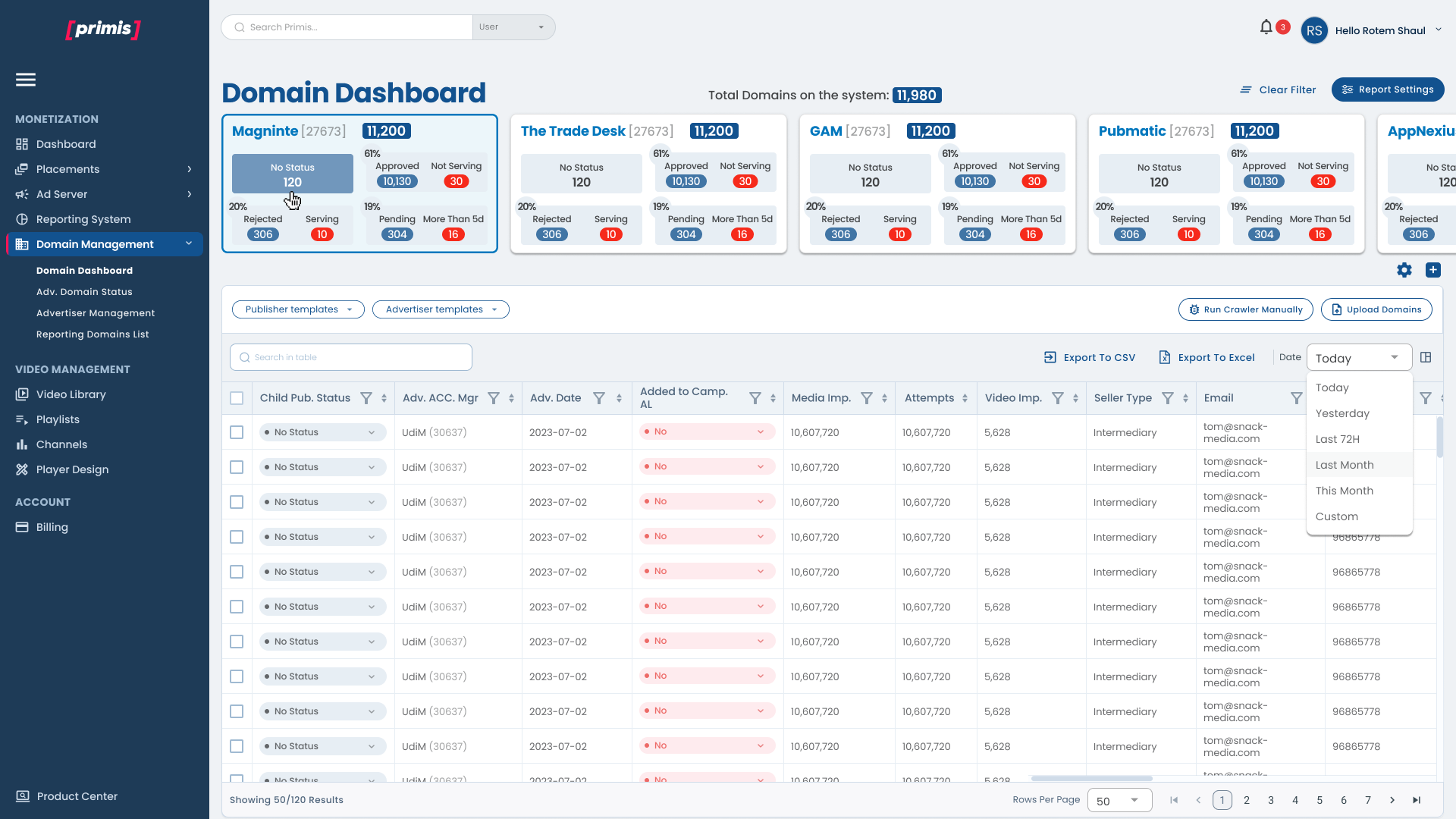The height and width of the screenshot is (819, 1456).
Task: Go to the next page arrow
Action: pos(1392,800)
